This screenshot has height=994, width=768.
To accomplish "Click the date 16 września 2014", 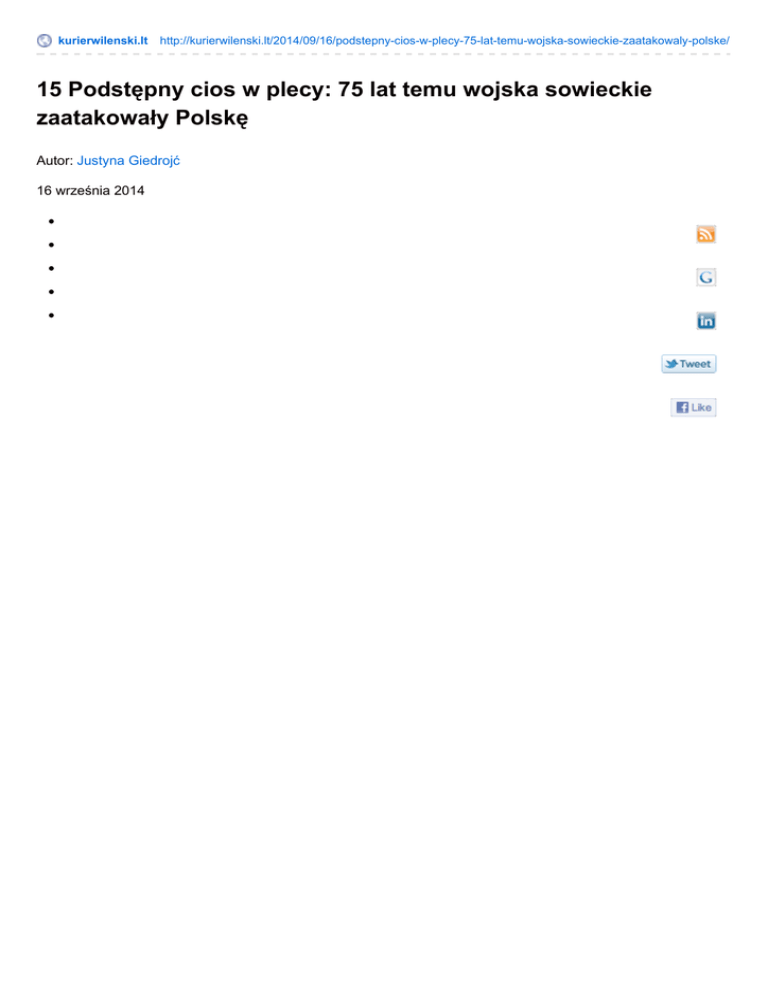I will click(x=91, y=190).
